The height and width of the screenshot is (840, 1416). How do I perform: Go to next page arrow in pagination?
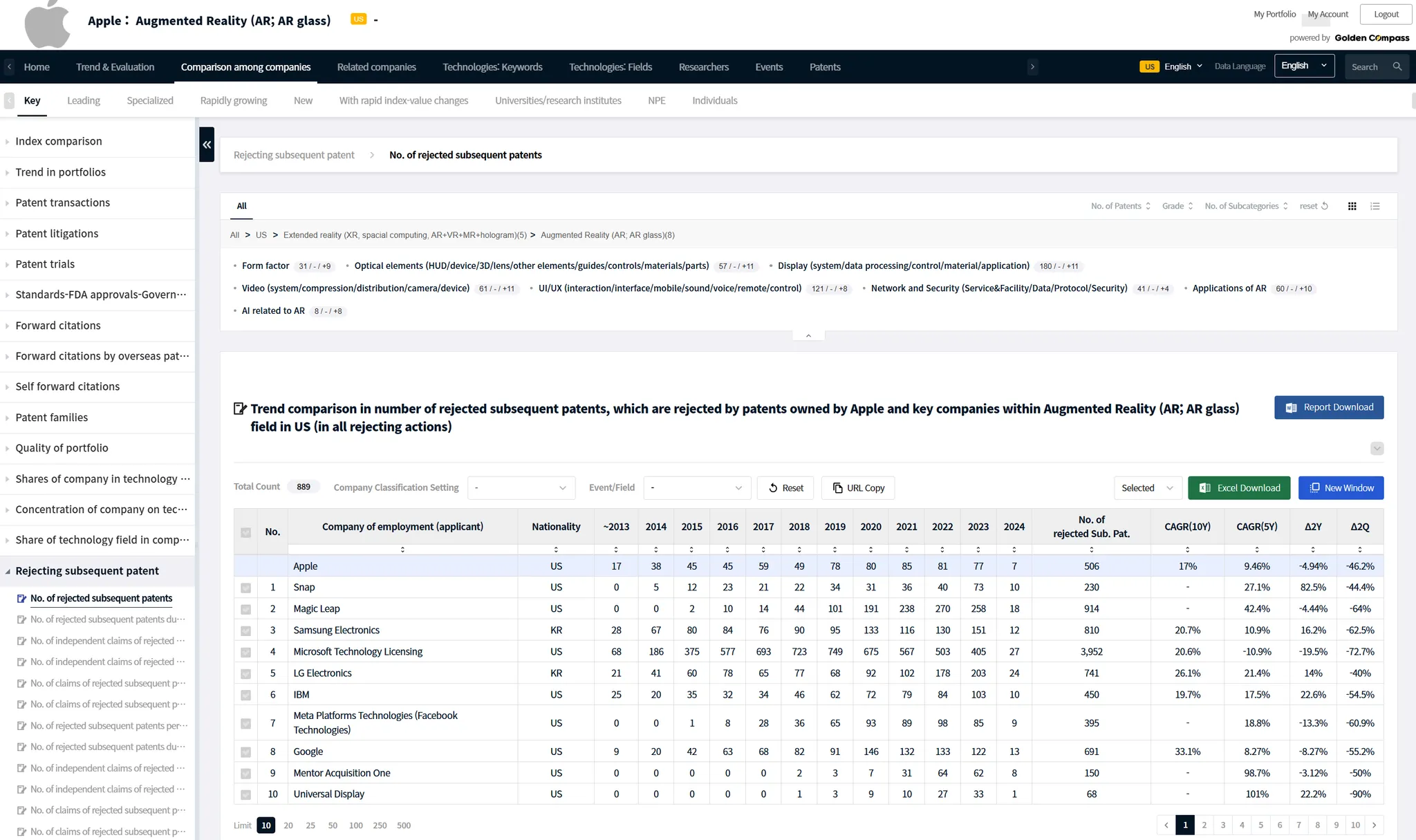pyautogui.click(x=1374, y=825)
